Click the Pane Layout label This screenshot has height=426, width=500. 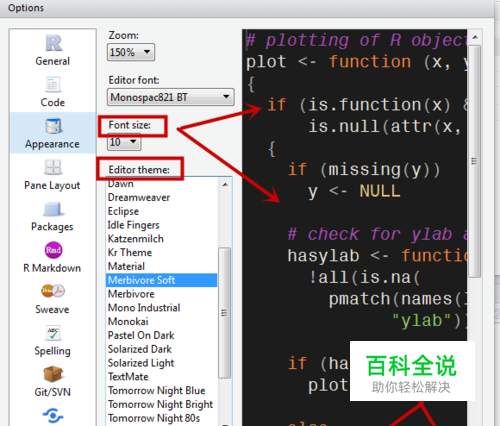pos(52,186)
